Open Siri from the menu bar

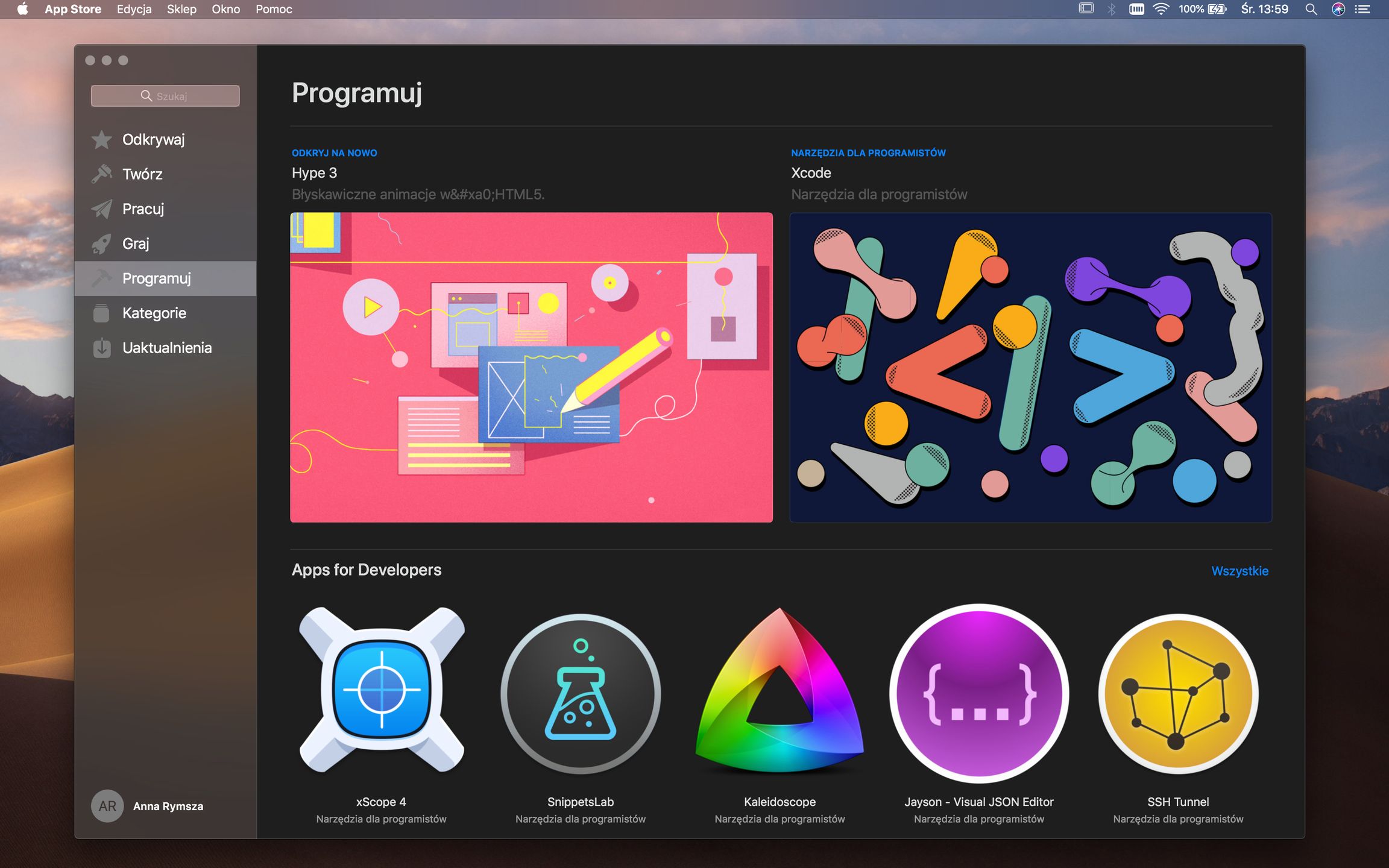pyautogui.click(x=1338, y=9)
